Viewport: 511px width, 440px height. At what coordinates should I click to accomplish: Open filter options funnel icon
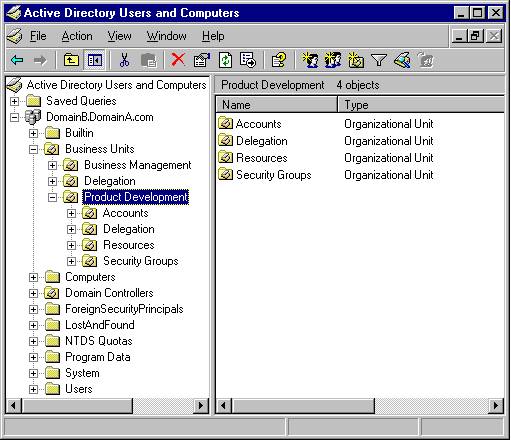pyautogui.click(x=379, y=60)
